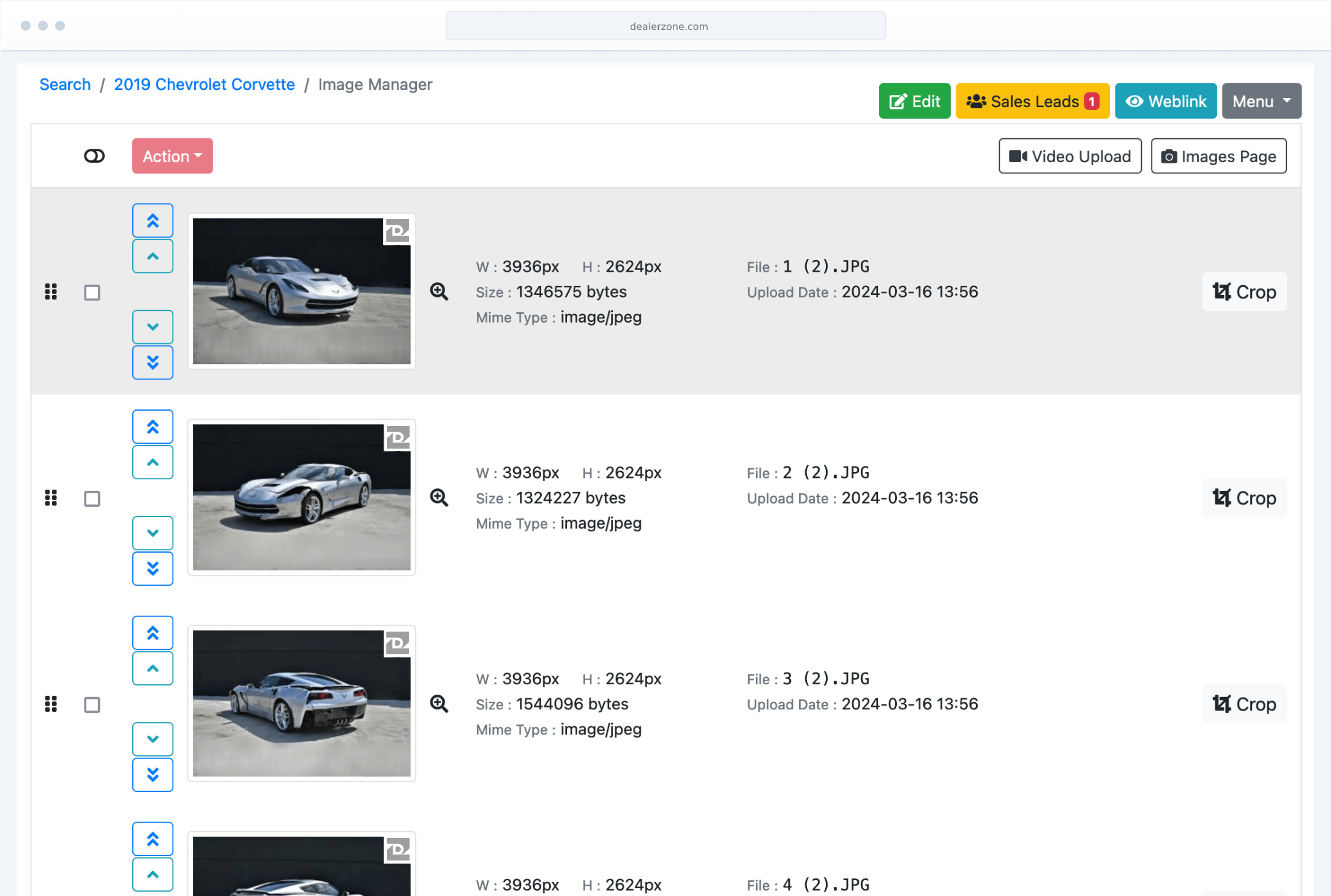Select the checkbox beside image 3 (2).JPG
1331x896 pixels.
[92, 704]
